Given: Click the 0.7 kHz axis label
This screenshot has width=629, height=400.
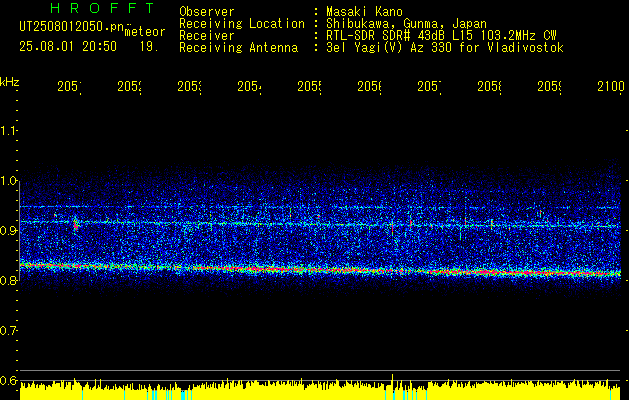Looking at the screenshot, I should (x=8, y=331).
